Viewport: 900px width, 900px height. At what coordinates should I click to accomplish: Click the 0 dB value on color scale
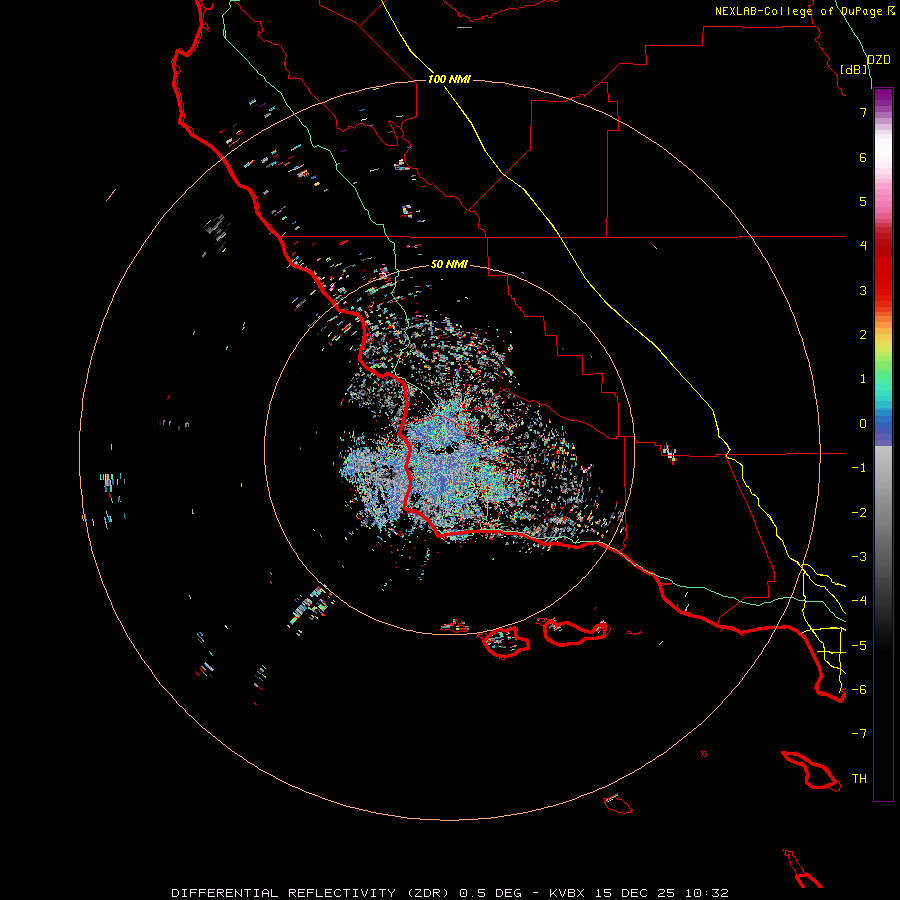point(863,424)
